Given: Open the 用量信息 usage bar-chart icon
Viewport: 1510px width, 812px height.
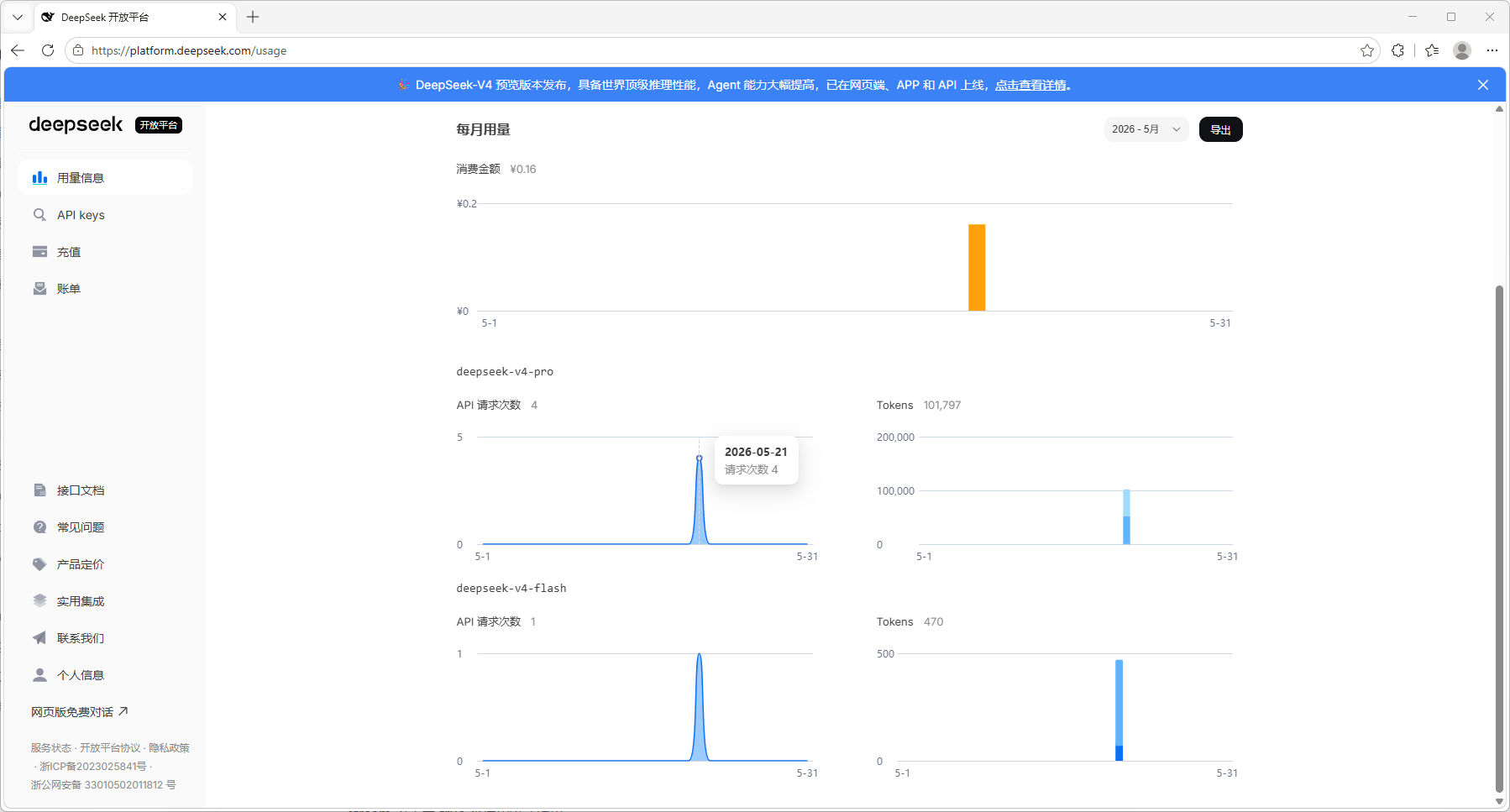Looking at the screenshot, I should pyautogui.click(x=39, y=177).
